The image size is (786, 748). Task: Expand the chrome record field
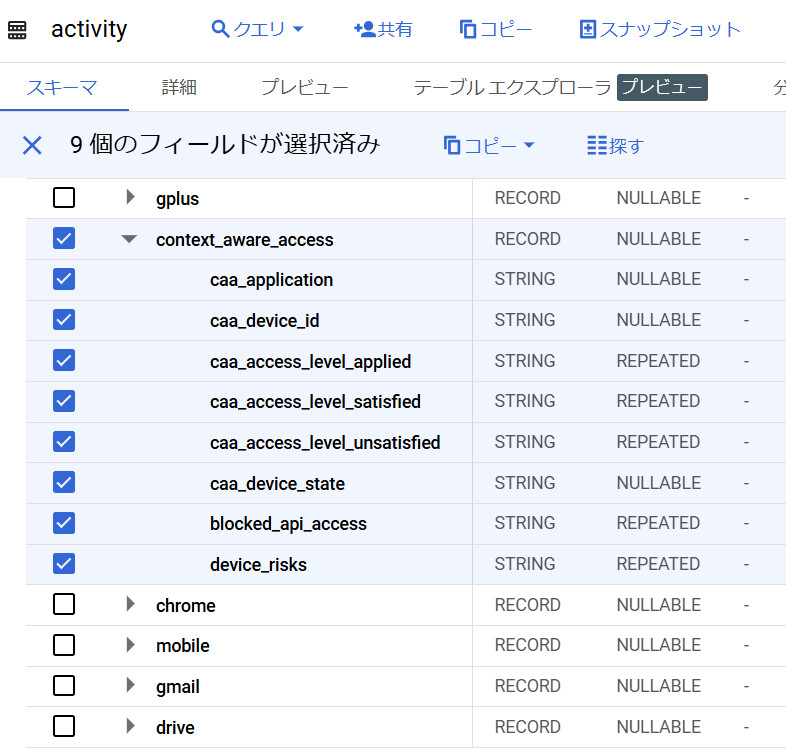[x=130, y=605]
